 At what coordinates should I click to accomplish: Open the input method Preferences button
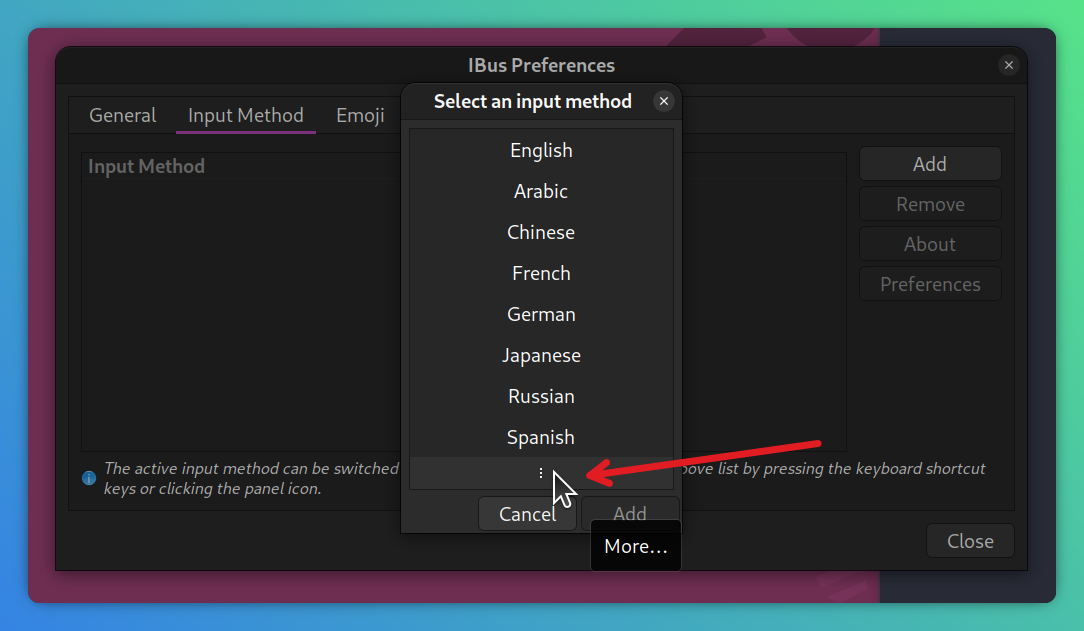(930, 284)
